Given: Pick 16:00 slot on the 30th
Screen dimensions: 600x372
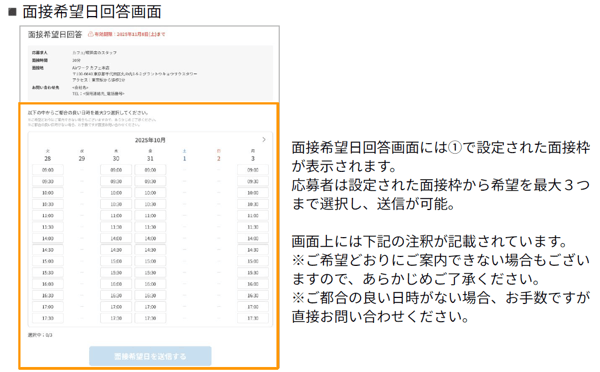Looking at the screenshot, I should 116,284.
